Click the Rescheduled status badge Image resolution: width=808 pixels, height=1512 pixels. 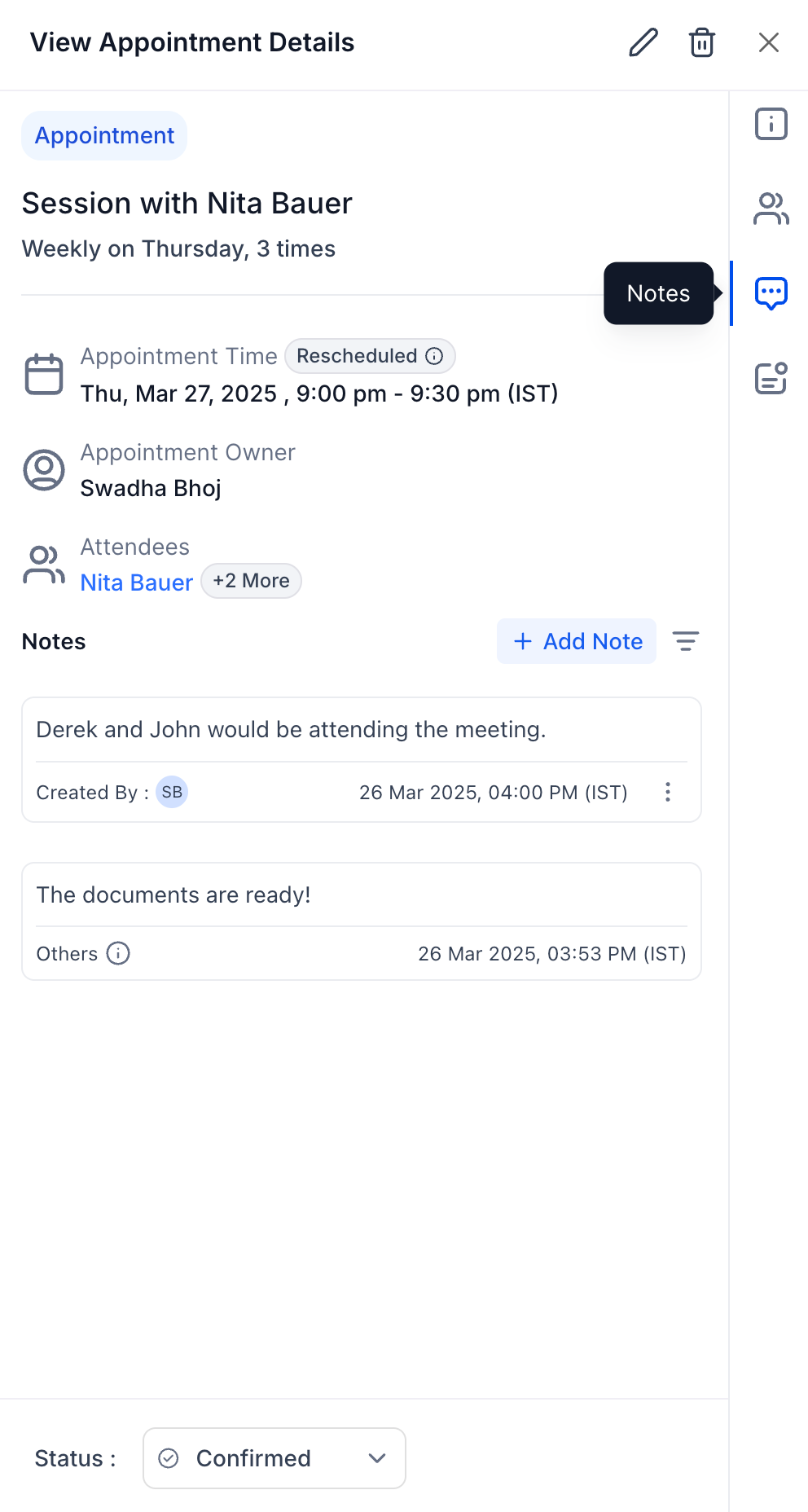tap(358, 356)
